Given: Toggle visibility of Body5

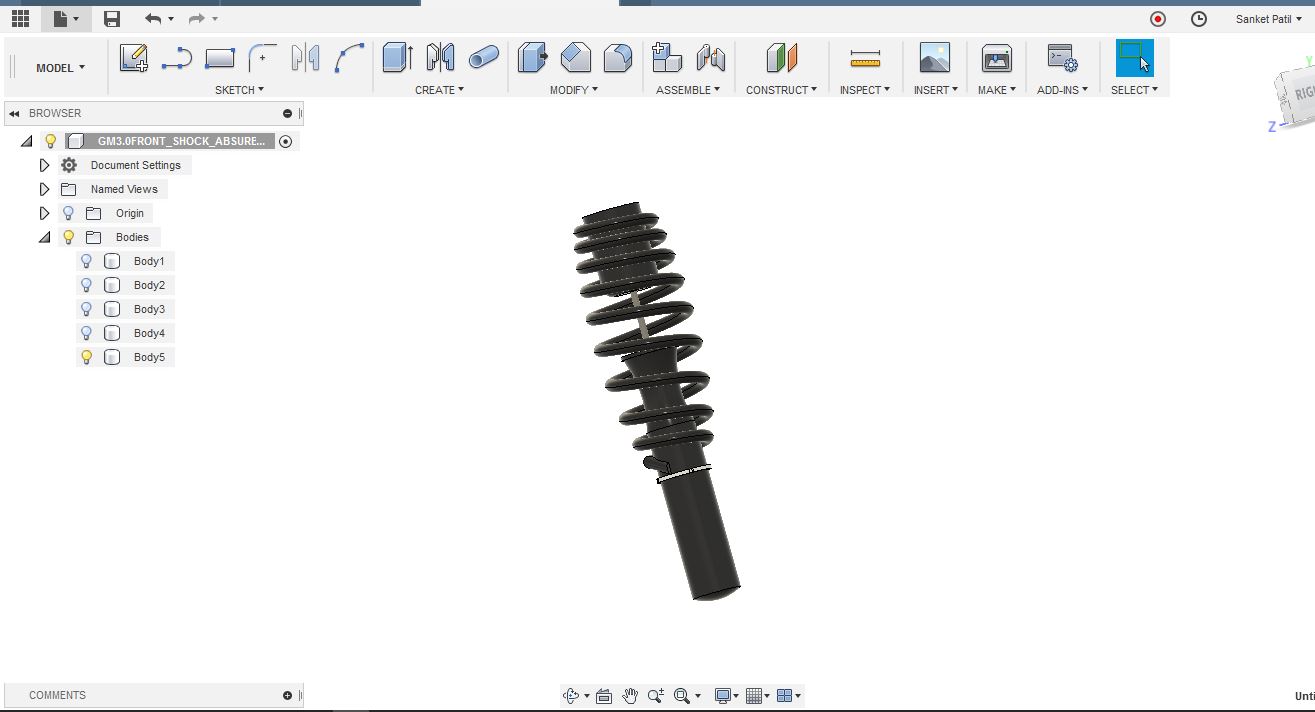Looking at the screenshot, I should click(86, 357).
